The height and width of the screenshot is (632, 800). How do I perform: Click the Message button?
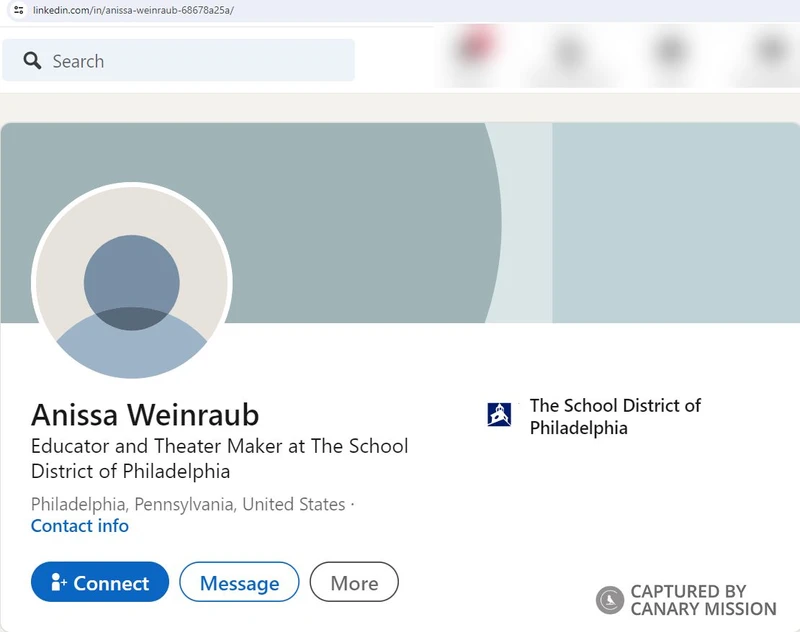click(x=239, y=582)
